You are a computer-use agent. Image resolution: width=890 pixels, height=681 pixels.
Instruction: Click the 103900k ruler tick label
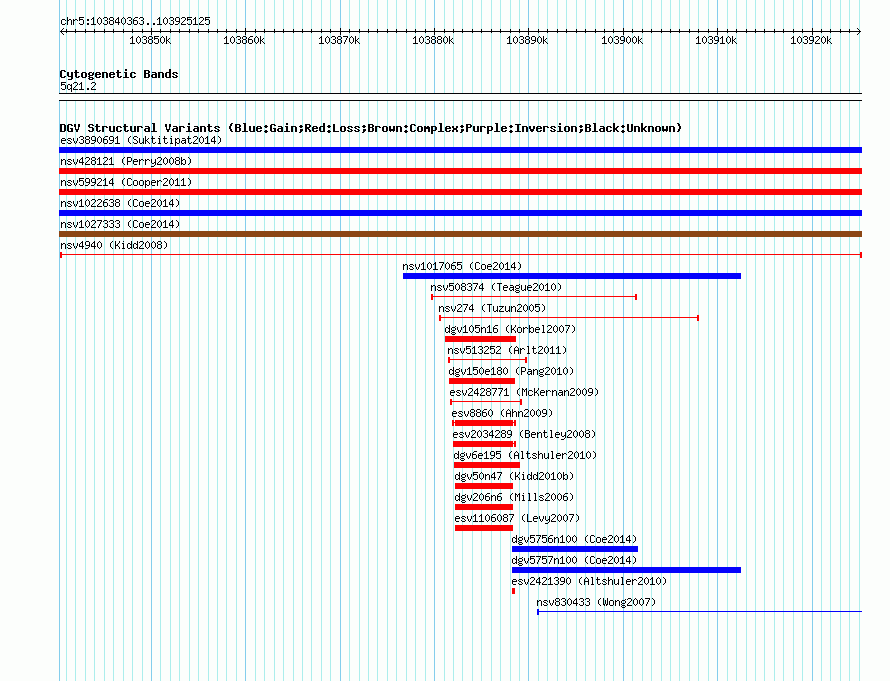point(623,40)
